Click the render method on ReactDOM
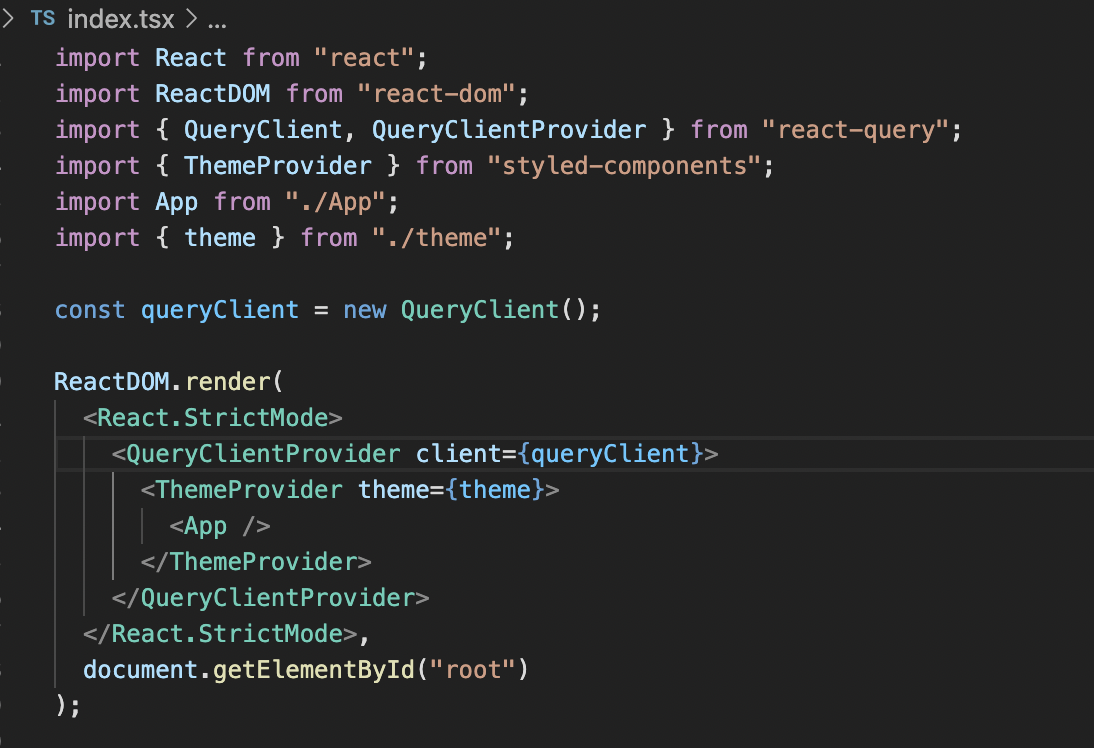1094x748 pixels. point(227,382)
